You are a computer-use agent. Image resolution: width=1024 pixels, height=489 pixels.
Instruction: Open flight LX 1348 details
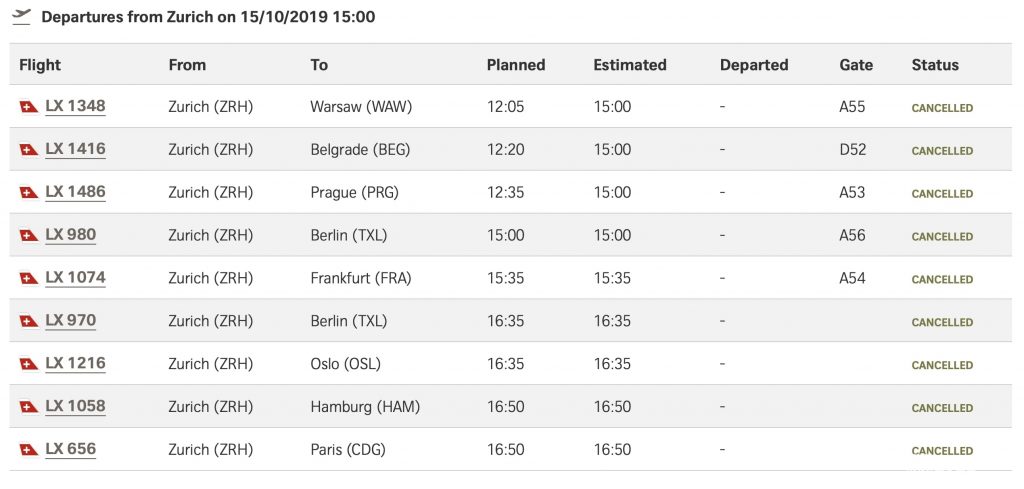tap(75, 106)
